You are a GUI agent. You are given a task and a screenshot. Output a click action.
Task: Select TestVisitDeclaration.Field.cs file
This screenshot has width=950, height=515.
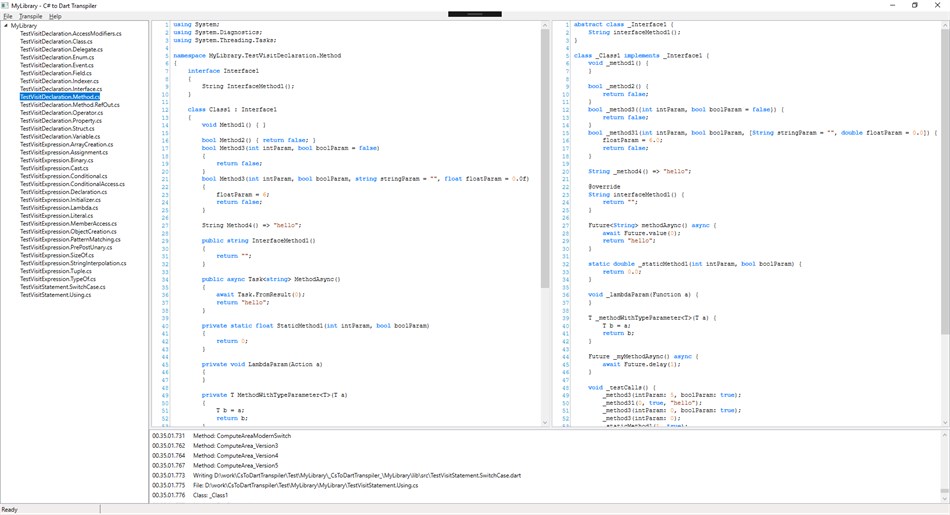click(56, 73)
